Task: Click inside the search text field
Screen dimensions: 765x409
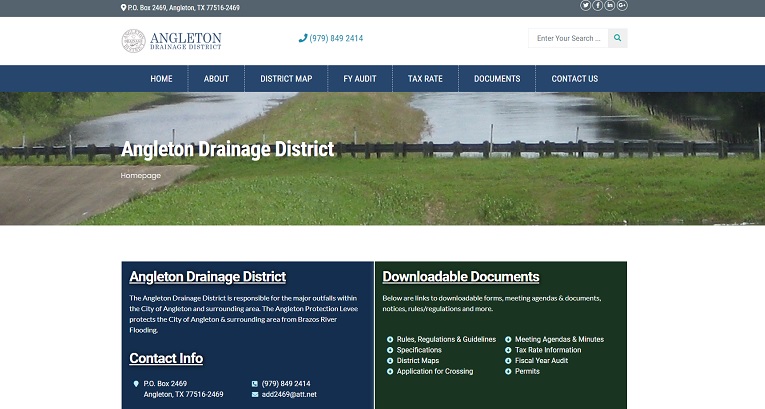Action: (x=568, y=39)
